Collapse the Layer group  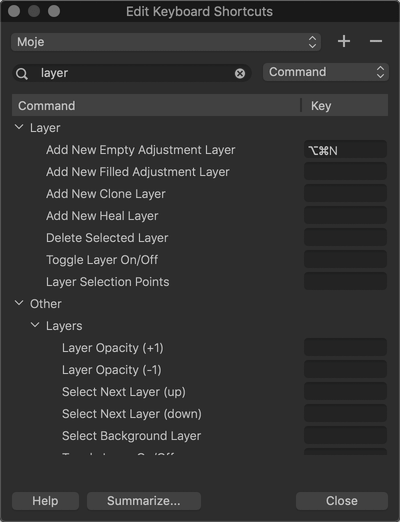[x=19, y=127]
